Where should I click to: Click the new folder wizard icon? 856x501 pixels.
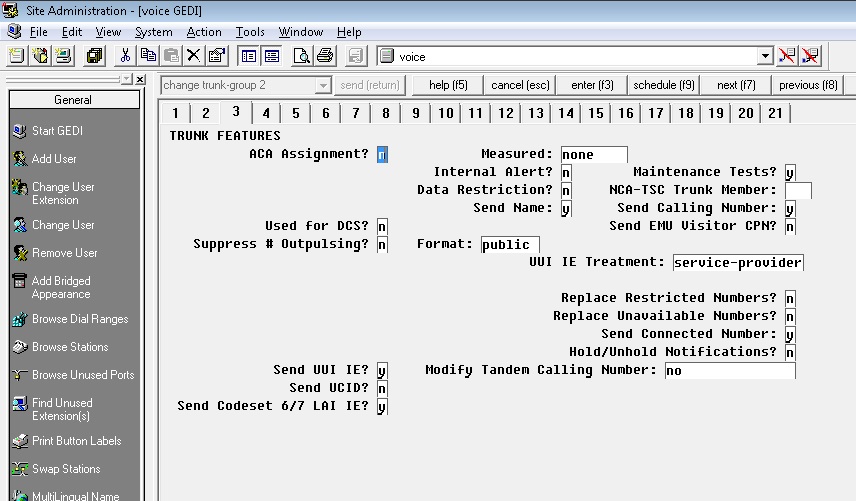click(x=40, y=56)
